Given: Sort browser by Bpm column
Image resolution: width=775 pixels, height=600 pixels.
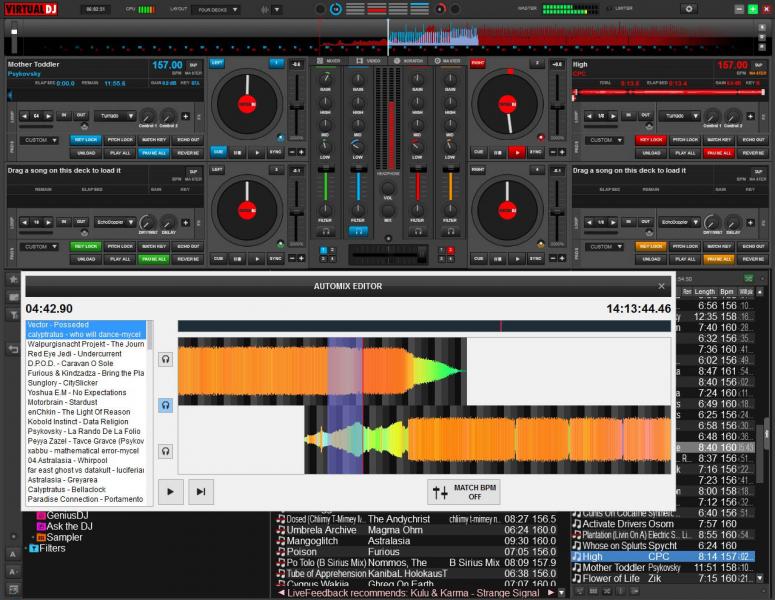Looking at the screenshot, I should (727, 292).
